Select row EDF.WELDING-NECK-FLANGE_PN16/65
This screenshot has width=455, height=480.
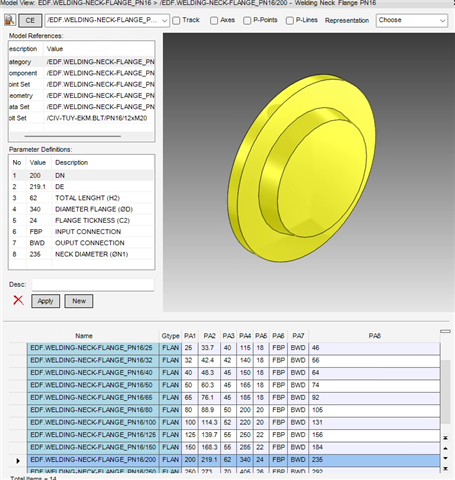233,398
